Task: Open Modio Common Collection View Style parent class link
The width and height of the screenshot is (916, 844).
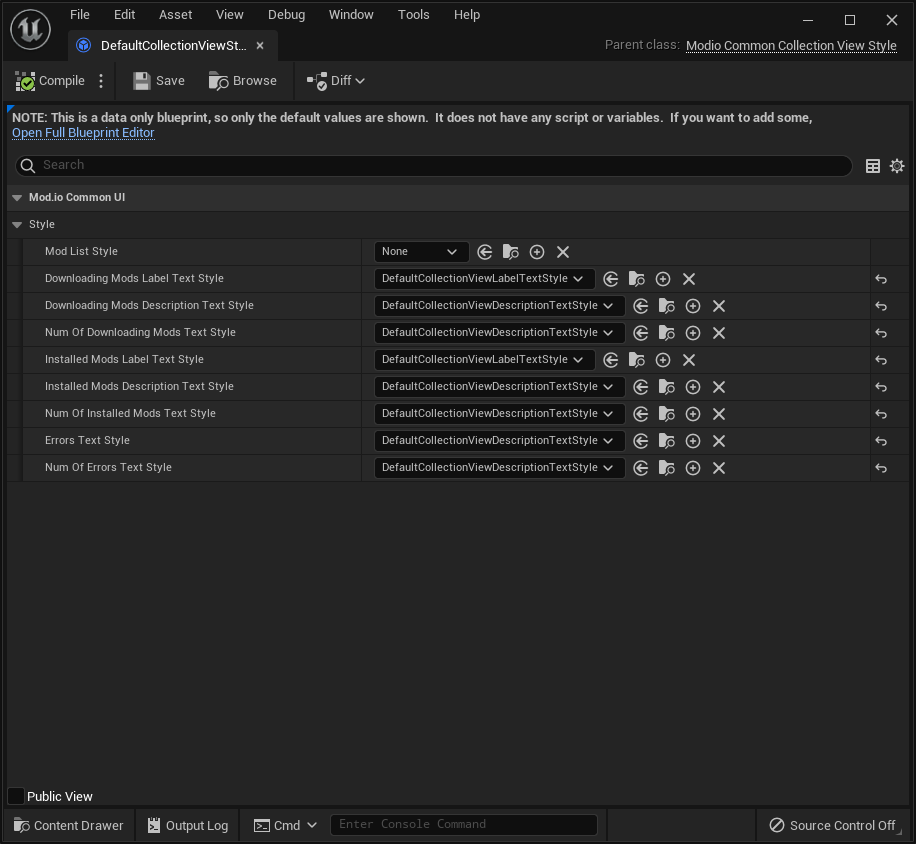Action: (791, 46)
